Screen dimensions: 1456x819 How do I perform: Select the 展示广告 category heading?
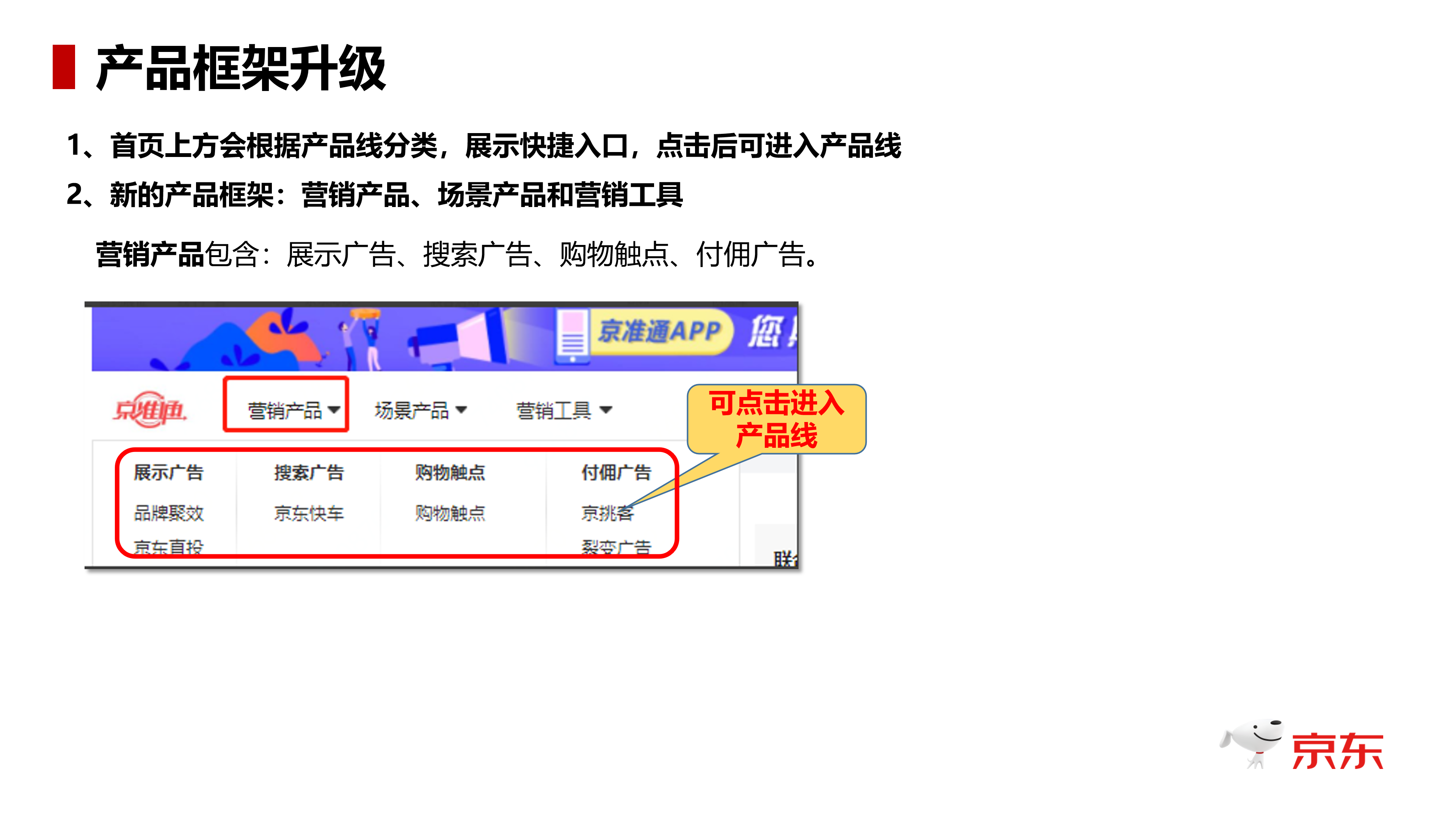168,472
